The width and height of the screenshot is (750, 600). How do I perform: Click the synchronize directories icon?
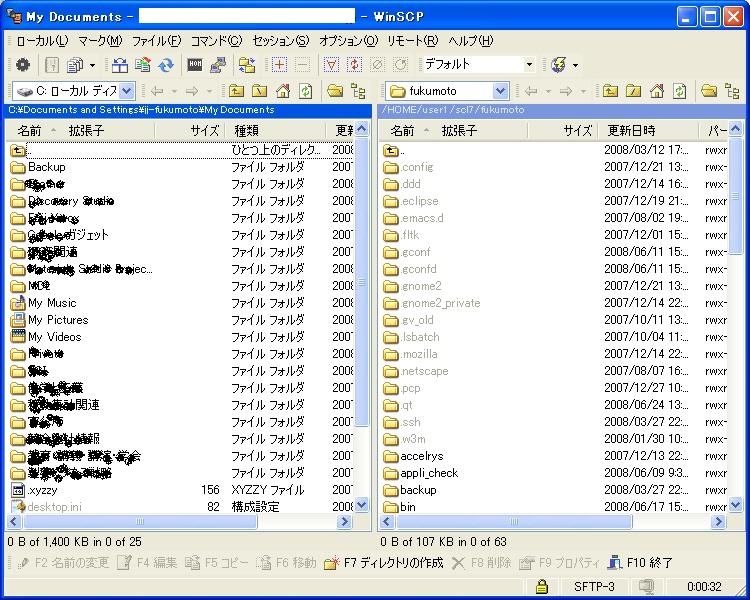tap(143, 65)
